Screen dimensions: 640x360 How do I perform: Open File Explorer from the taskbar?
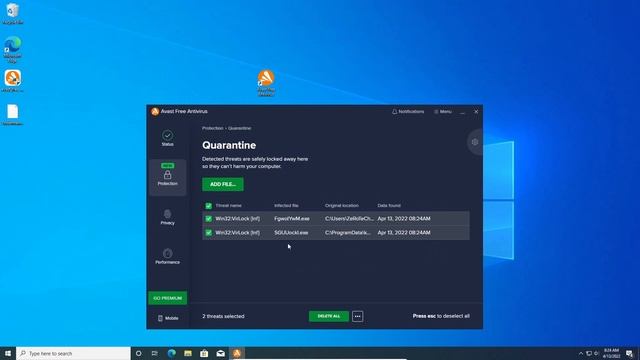[x=188, y=353]
